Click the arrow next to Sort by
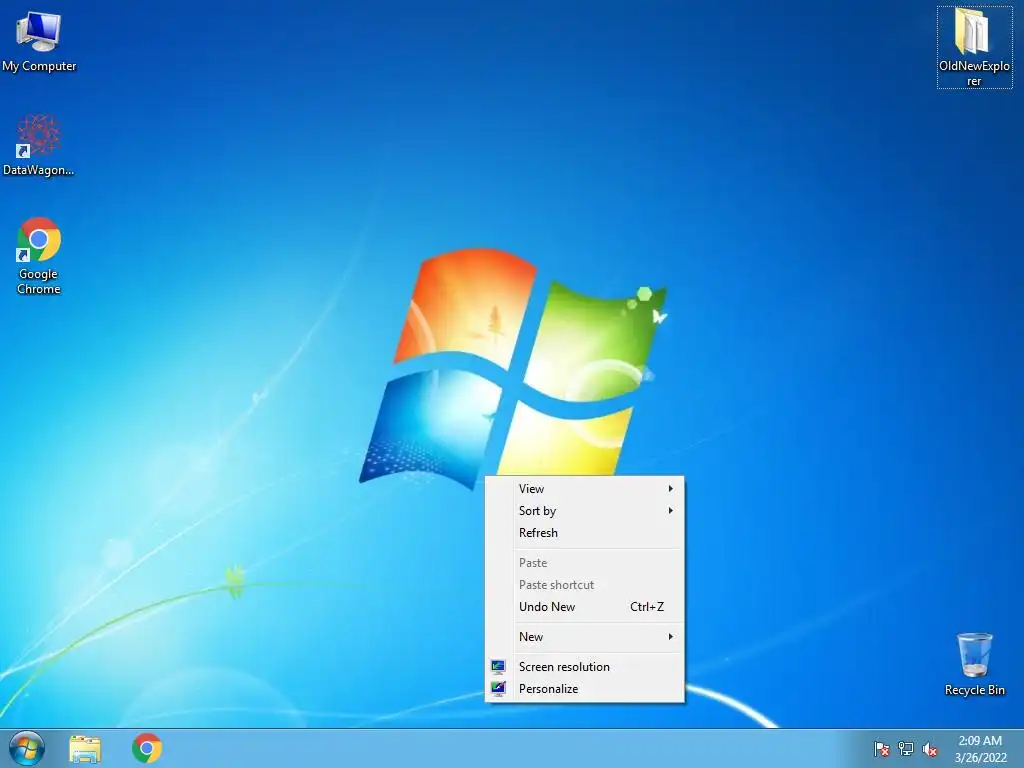1024x768 pixels. click(671, 511)
